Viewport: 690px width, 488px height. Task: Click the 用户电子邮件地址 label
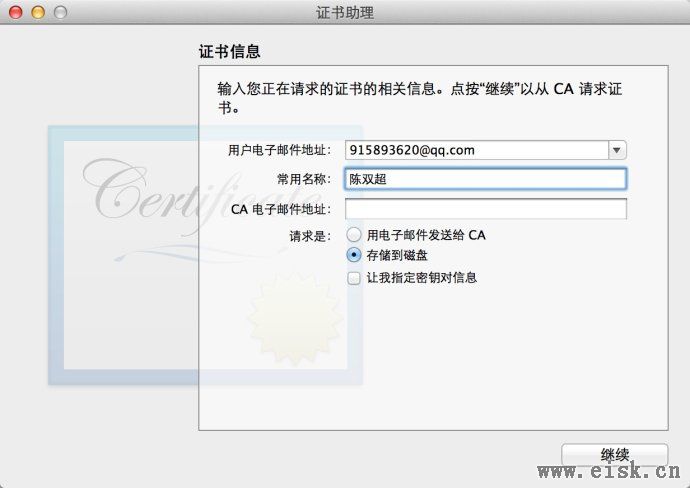tap(279, 150)
